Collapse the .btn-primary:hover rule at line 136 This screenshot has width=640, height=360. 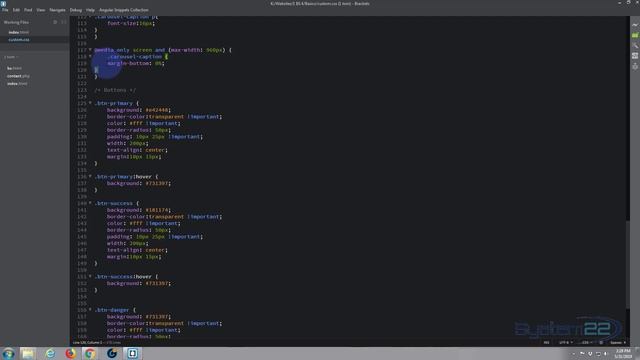point(90,176)
